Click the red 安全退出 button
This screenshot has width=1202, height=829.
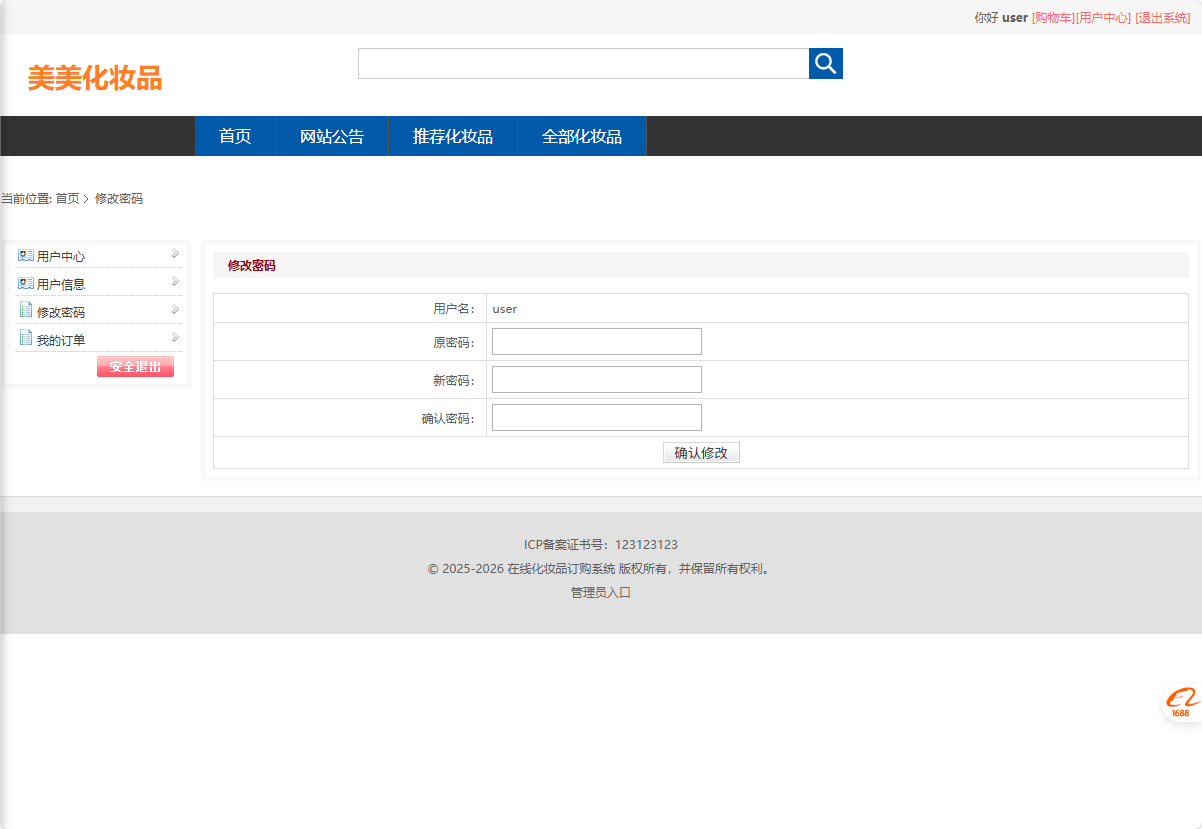[135, 366]
